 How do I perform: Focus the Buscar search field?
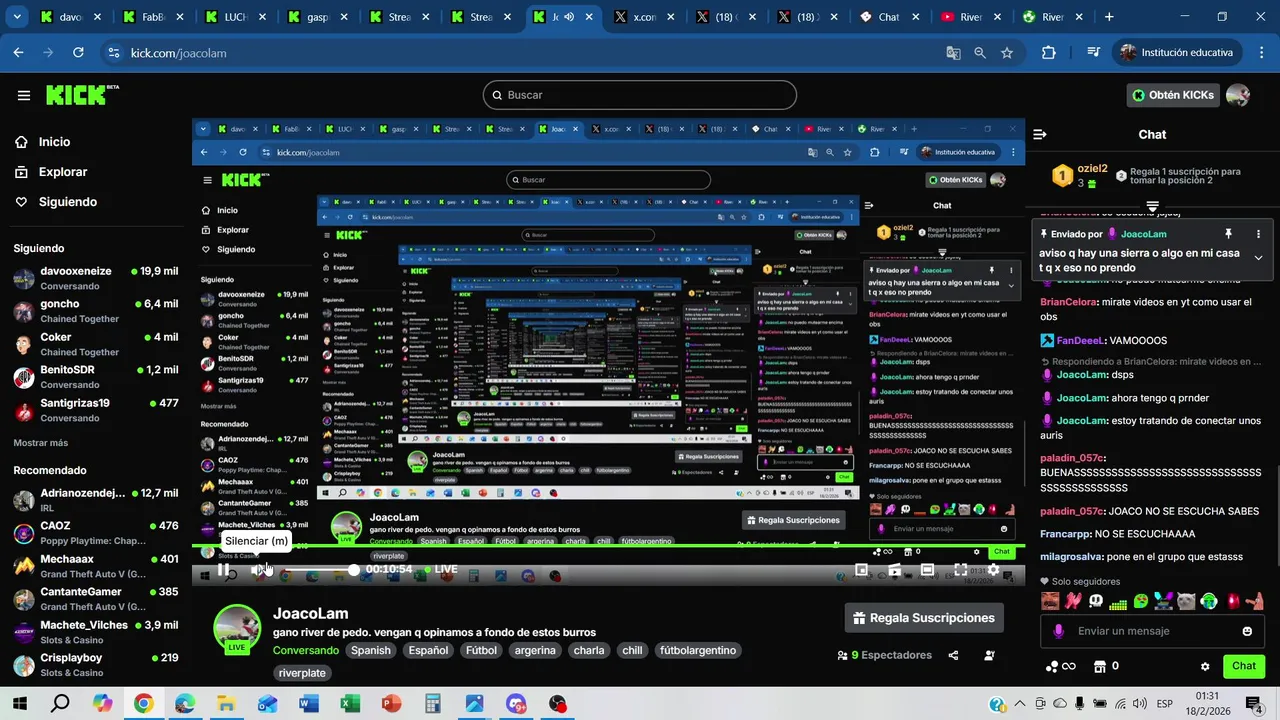640,95
